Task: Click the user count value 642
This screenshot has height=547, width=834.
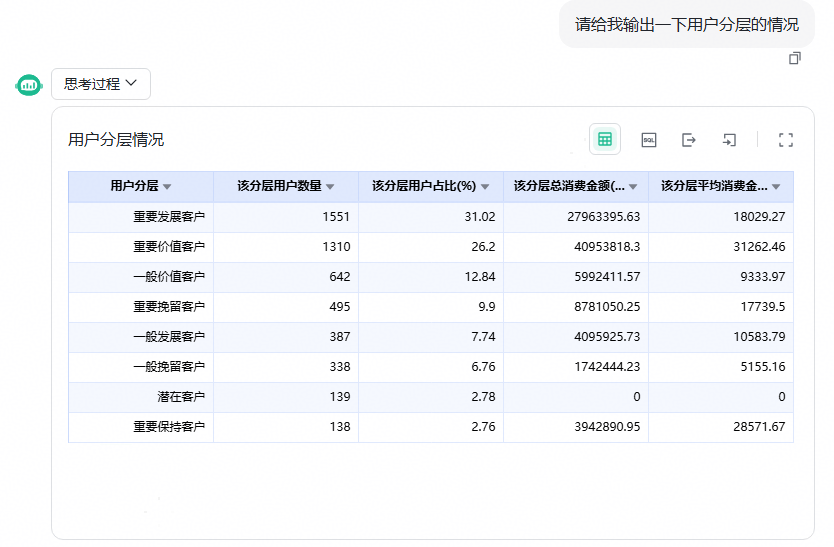Action: 340,277
